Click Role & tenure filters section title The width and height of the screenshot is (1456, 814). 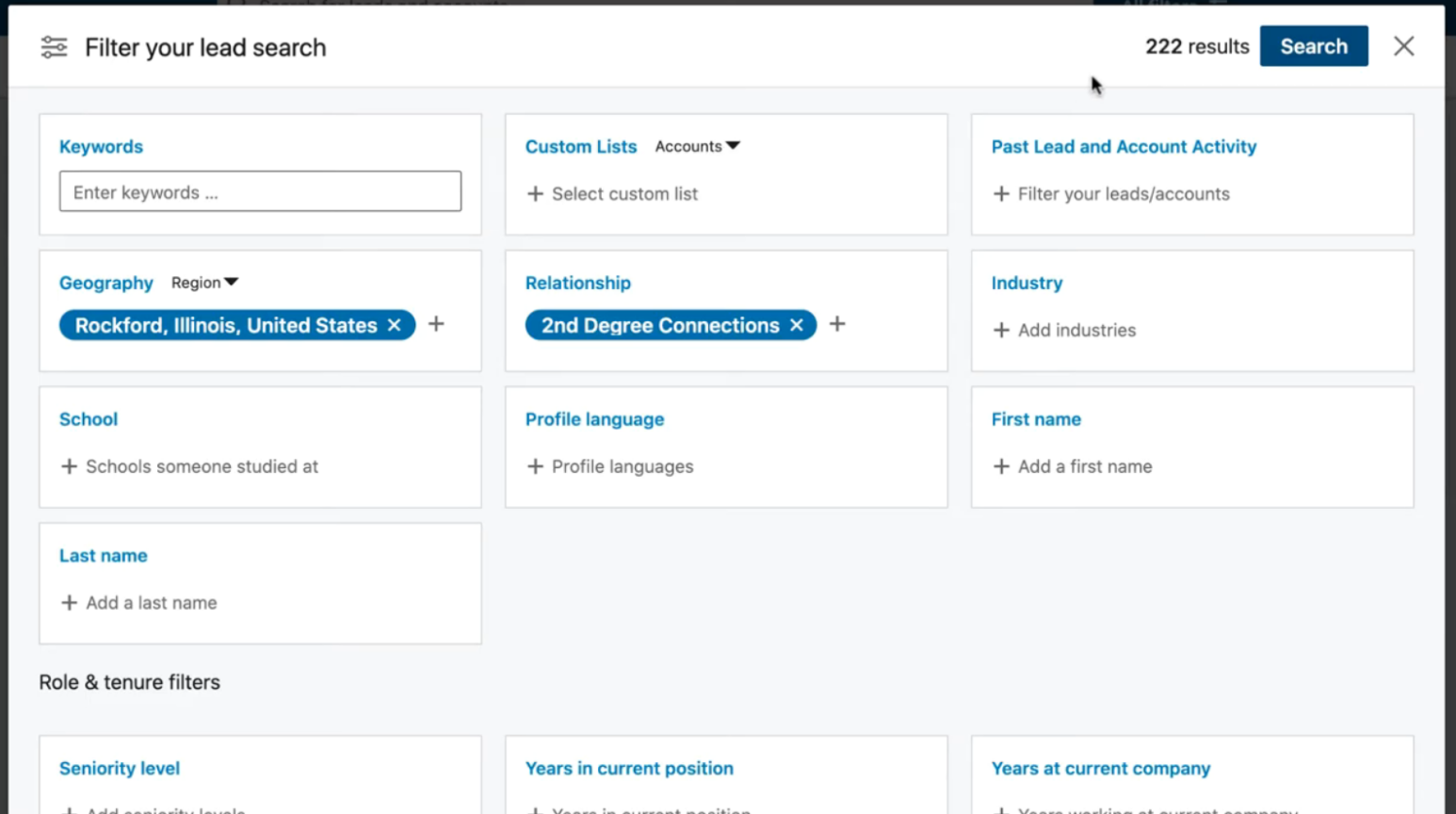click(x=129, y=682)
